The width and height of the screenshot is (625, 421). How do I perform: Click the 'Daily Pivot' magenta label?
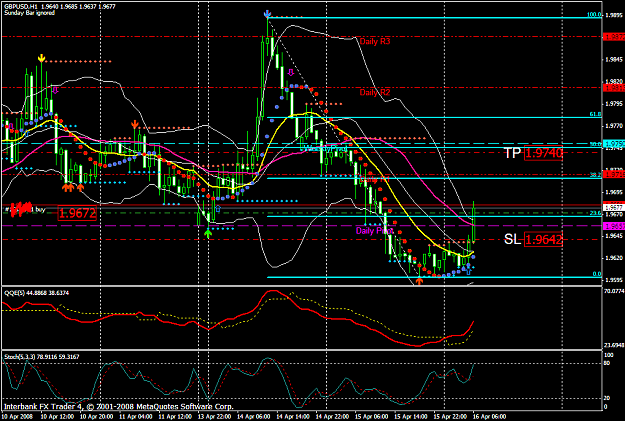(x=374, y=231)
